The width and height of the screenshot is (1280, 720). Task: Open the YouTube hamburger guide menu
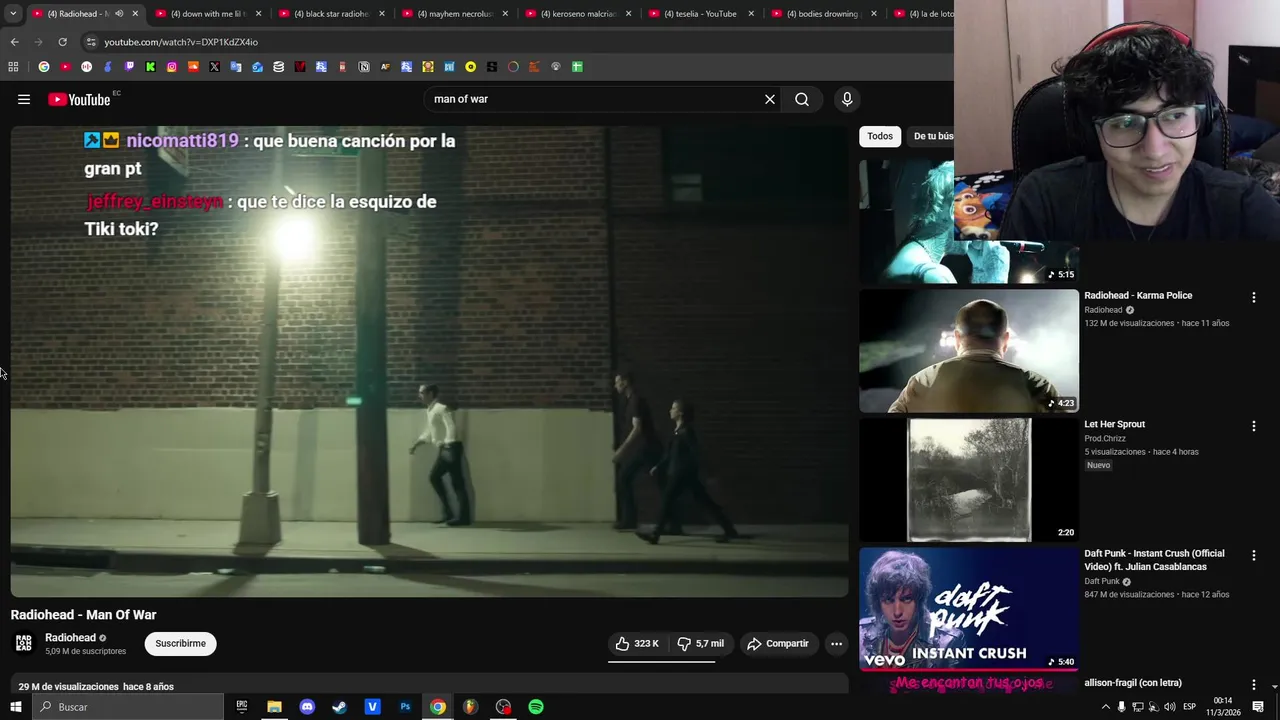point(24,99)
